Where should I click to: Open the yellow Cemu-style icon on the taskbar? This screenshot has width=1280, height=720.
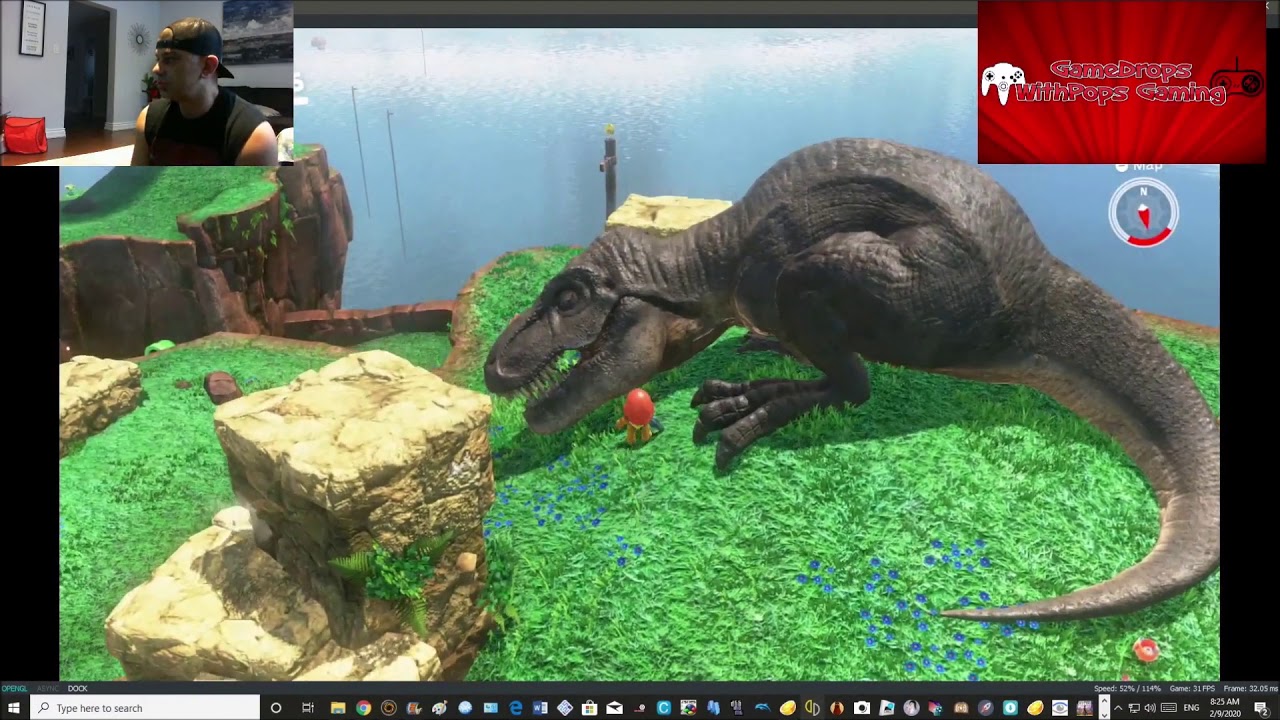coord(788,708)
